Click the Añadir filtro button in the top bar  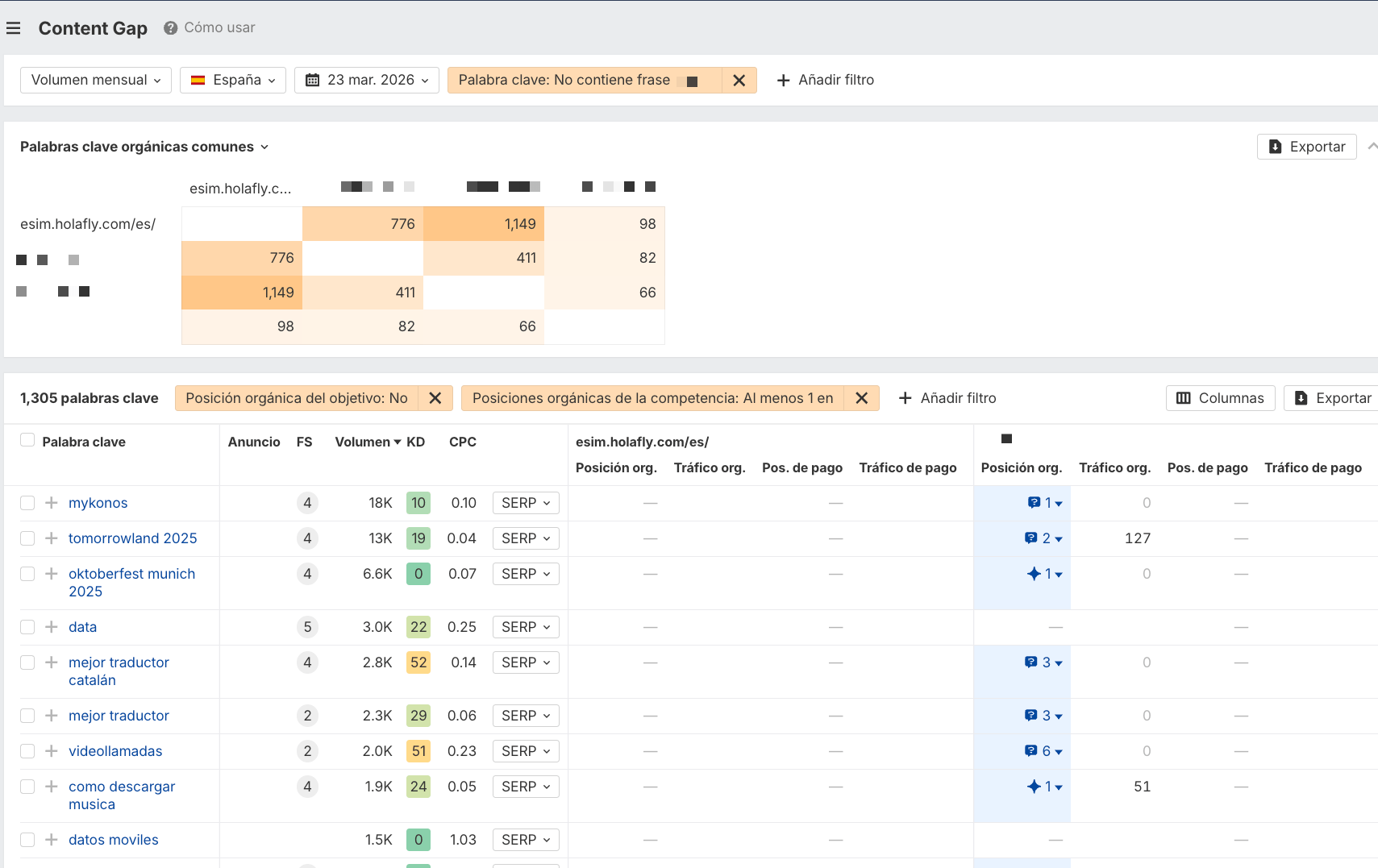[x=826, y=80]
